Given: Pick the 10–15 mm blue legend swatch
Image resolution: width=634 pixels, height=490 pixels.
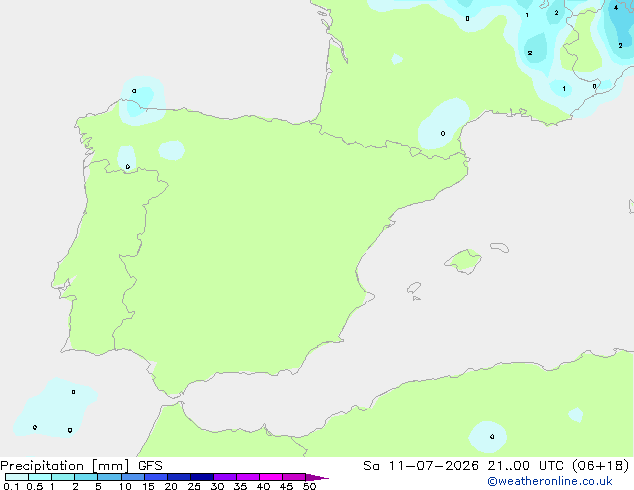Looking at the screenshot, I should coord(133,477).
